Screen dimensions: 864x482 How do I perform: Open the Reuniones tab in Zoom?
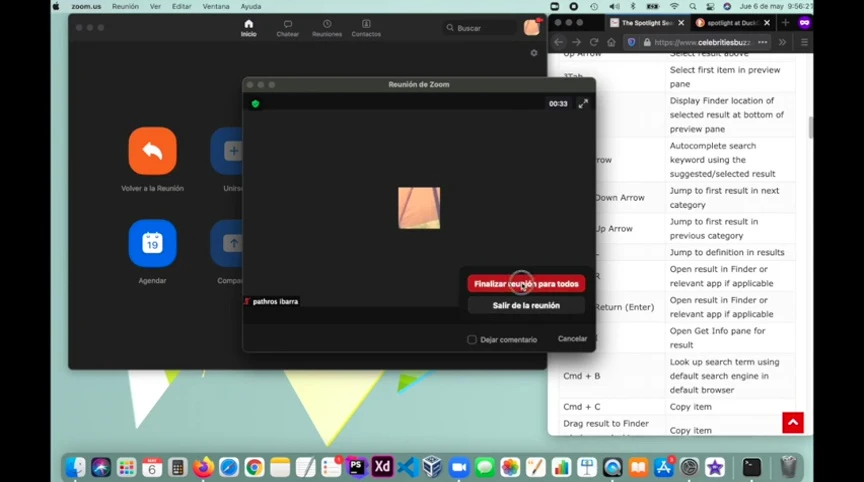pos(327,28)
